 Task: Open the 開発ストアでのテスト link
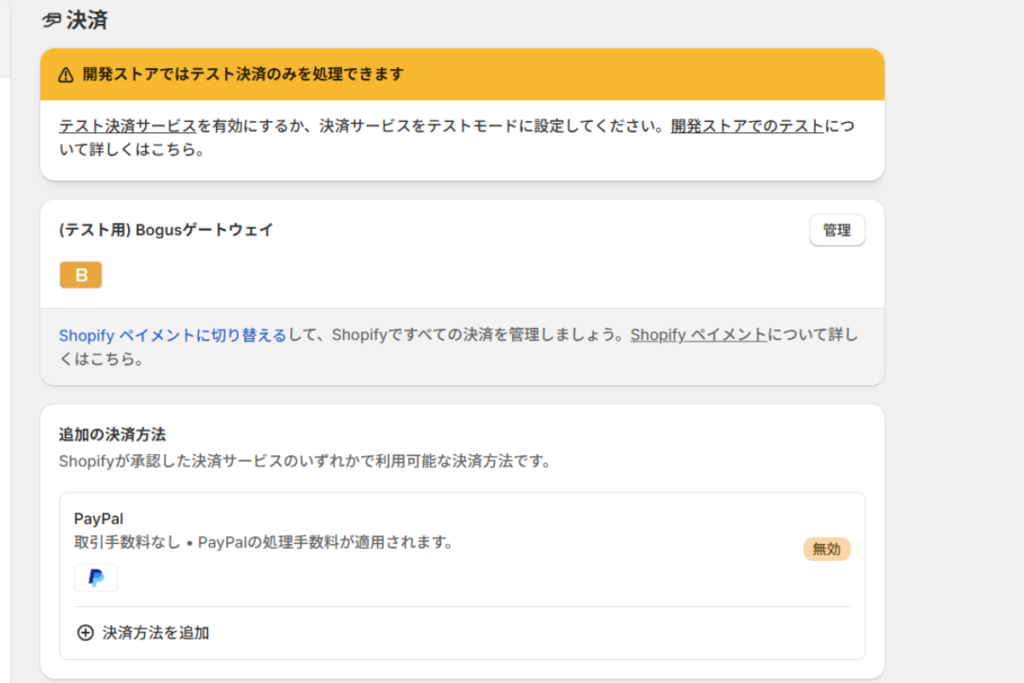coord(747,127)
